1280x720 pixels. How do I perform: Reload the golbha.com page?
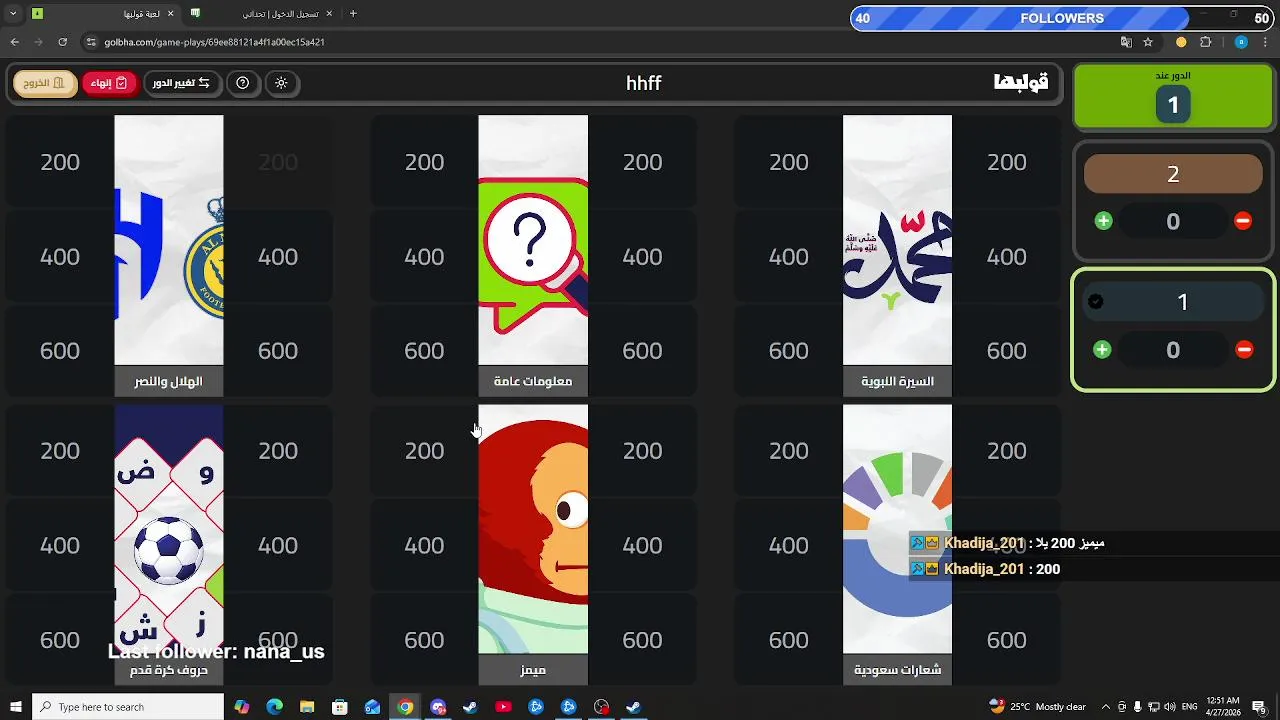(x=62, y=42)
